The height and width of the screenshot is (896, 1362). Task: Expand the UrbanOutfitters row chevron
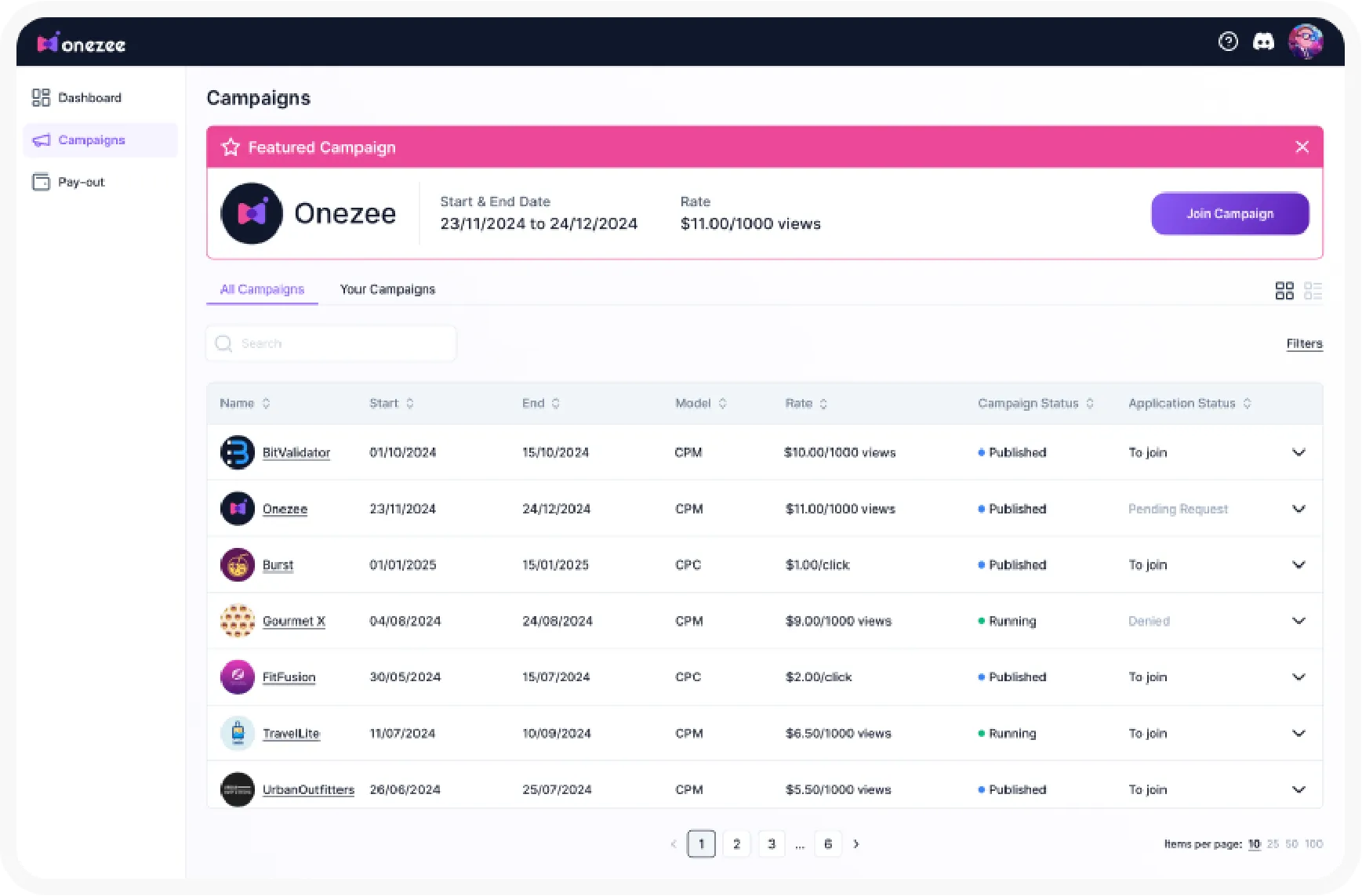1298,789
